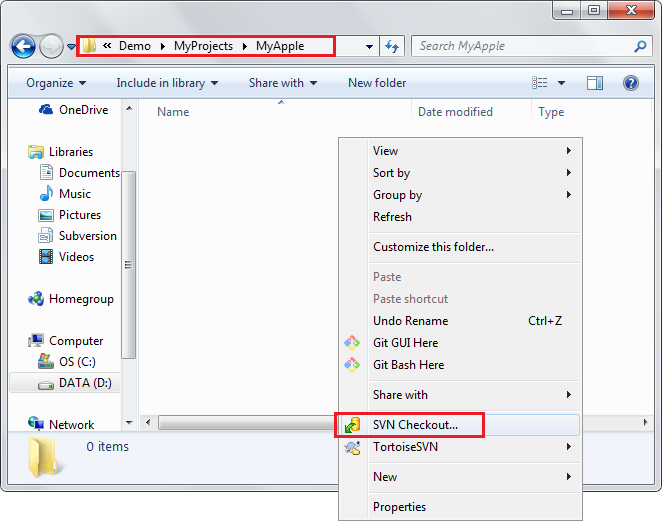This screenshot has height=521, width=662.
Task: Click the Git GUI Here icon
Action: (x=352, y=343)
